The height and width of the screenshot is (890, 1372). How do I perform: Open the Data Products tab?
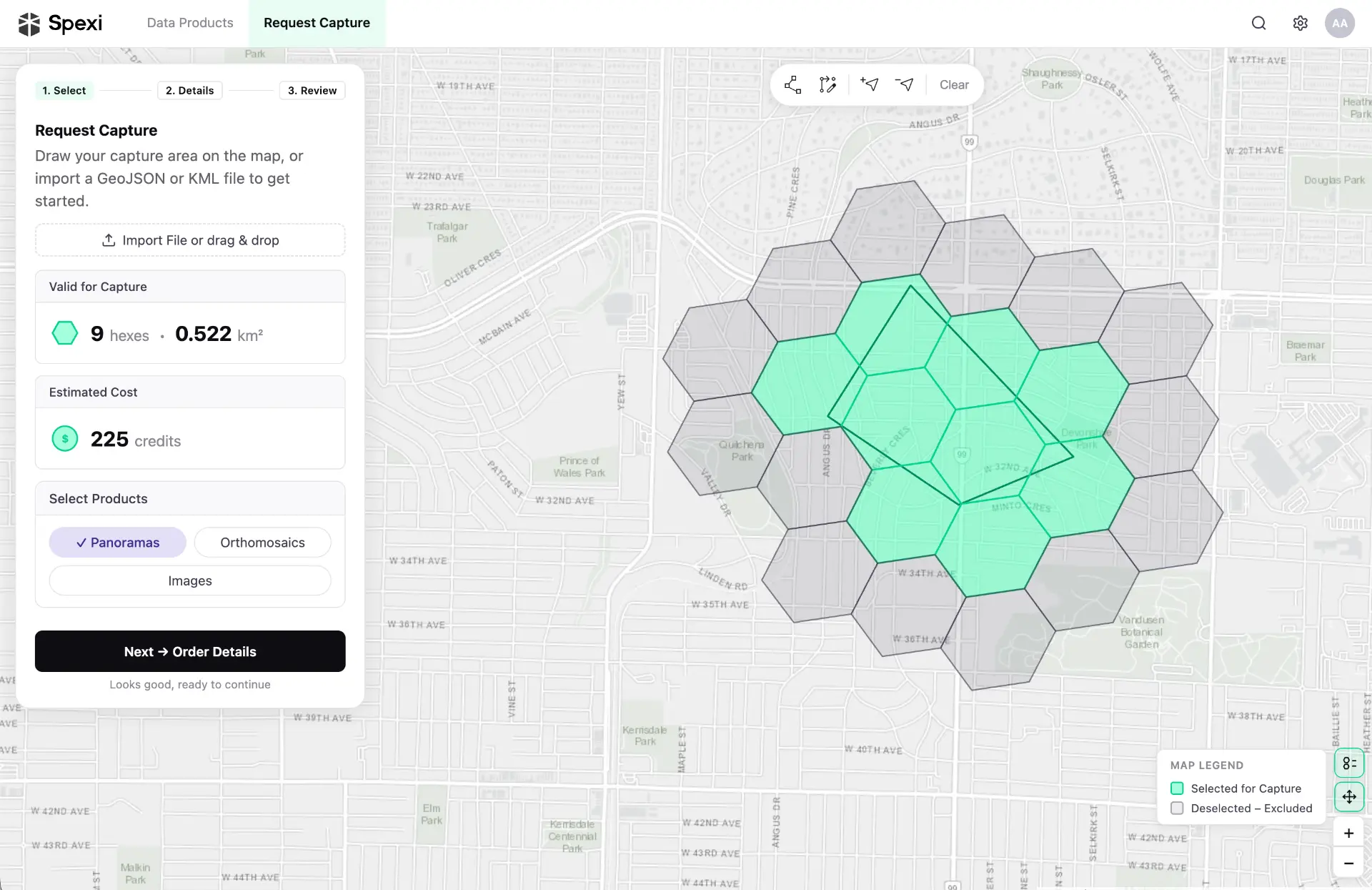tap(190, 23)
